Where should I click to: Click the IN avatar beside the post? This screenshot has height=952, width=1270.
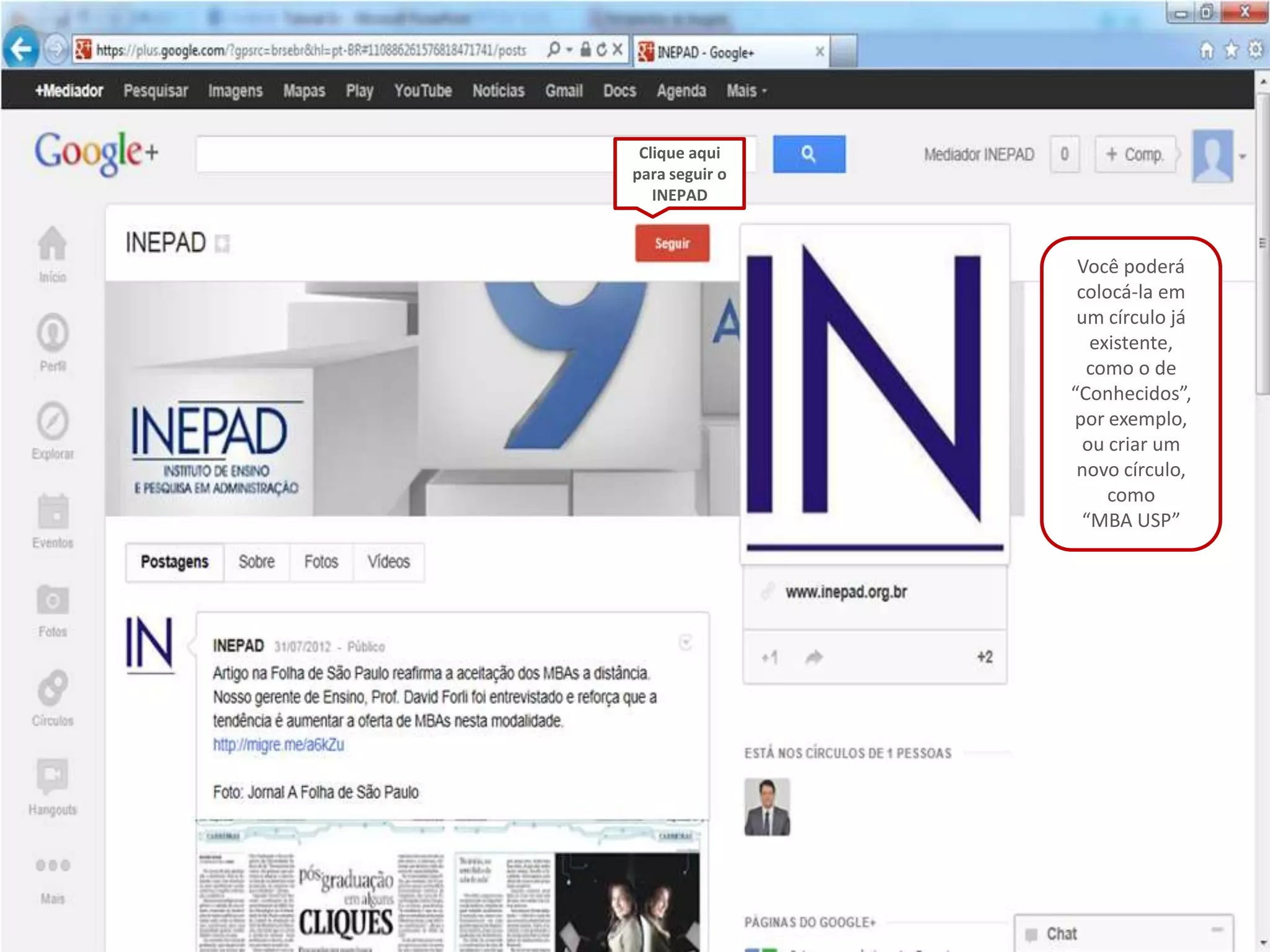tap(149, 645)
